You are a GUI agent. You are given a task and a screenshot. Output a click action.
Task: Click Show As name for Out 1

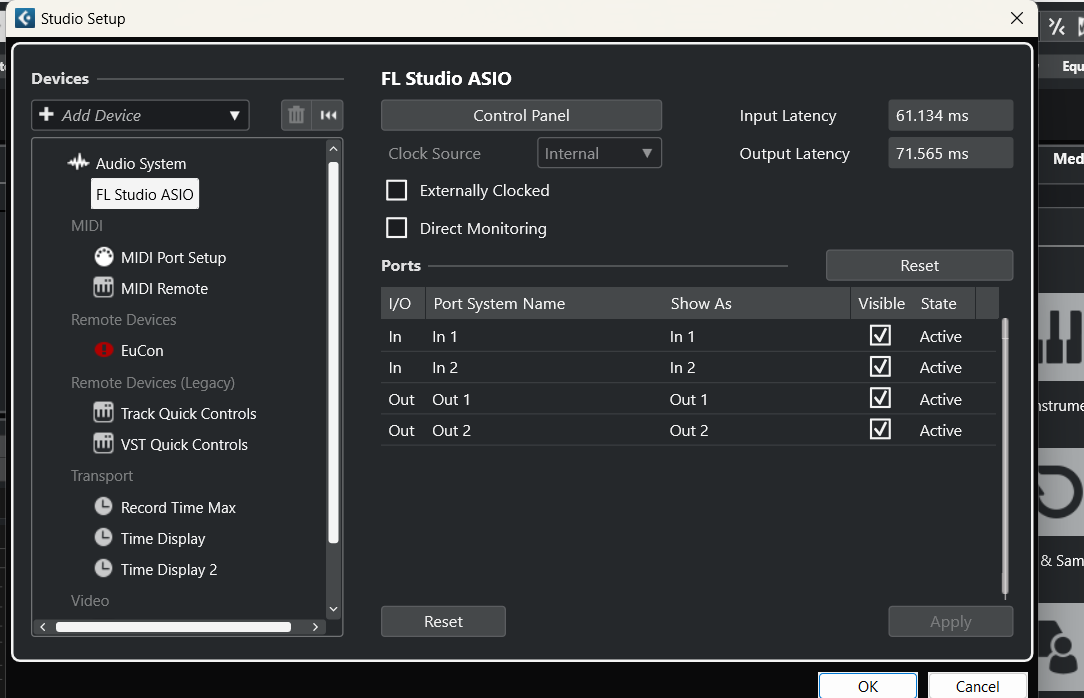[689, 399]
